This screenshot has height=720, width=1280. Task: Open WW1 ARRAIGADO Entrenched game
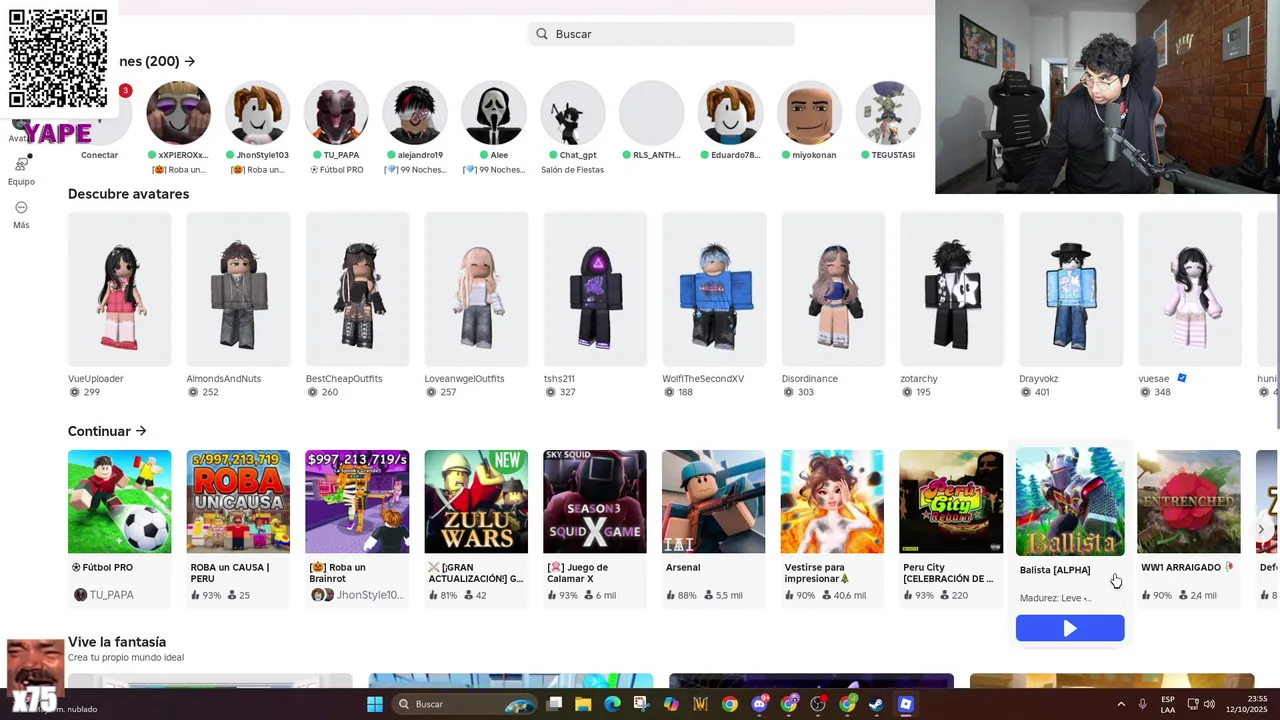(x=1189, y=501)
